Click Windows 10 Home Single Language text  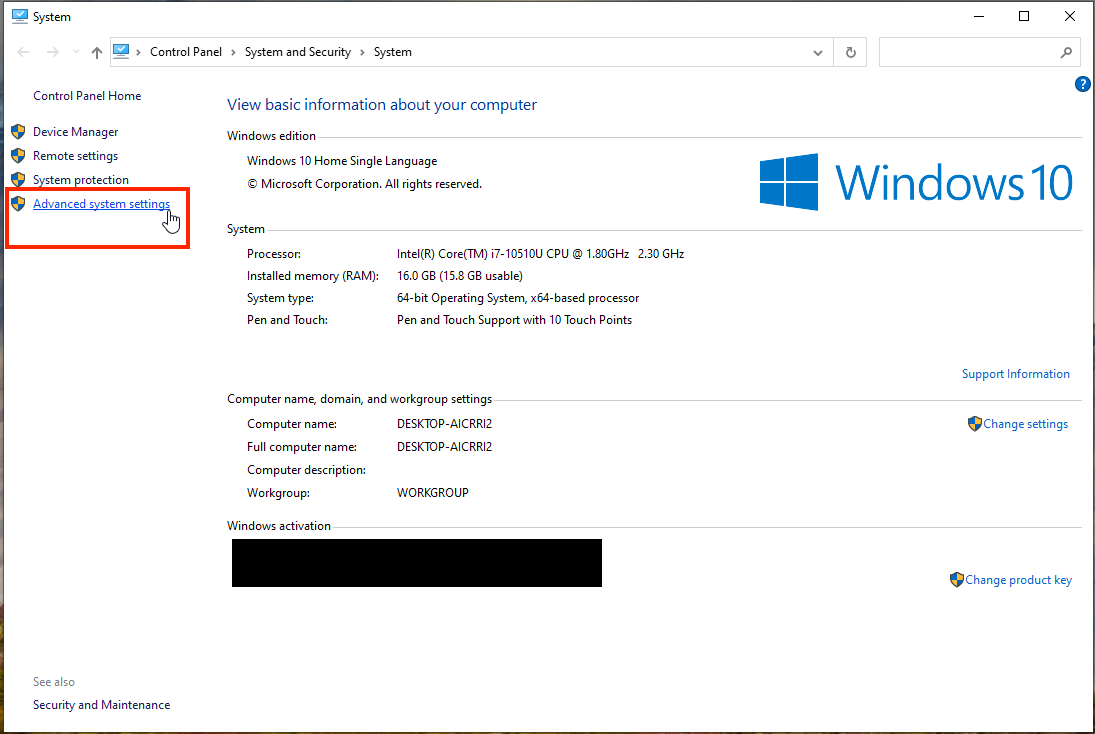[342, 161]
